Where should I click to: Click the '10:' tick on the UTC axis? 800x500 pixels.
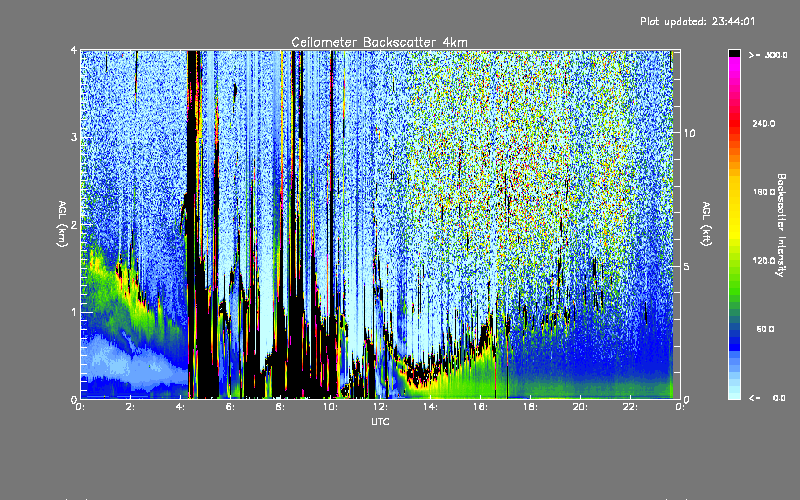pyautogui.click(x=330, y=407)
